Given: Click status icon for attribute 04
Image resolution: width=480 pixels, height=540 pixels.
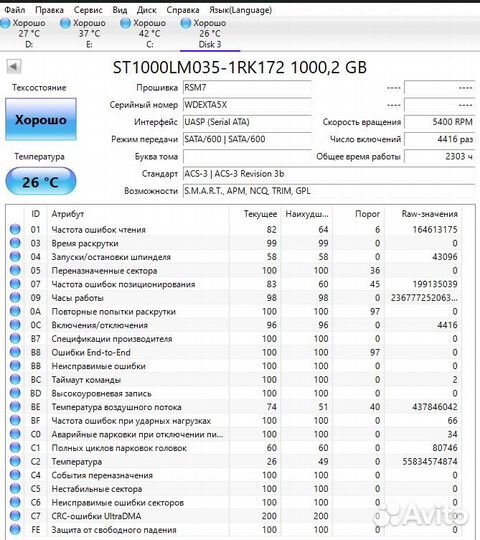Looking at the screenshot, I should point(15,257).
